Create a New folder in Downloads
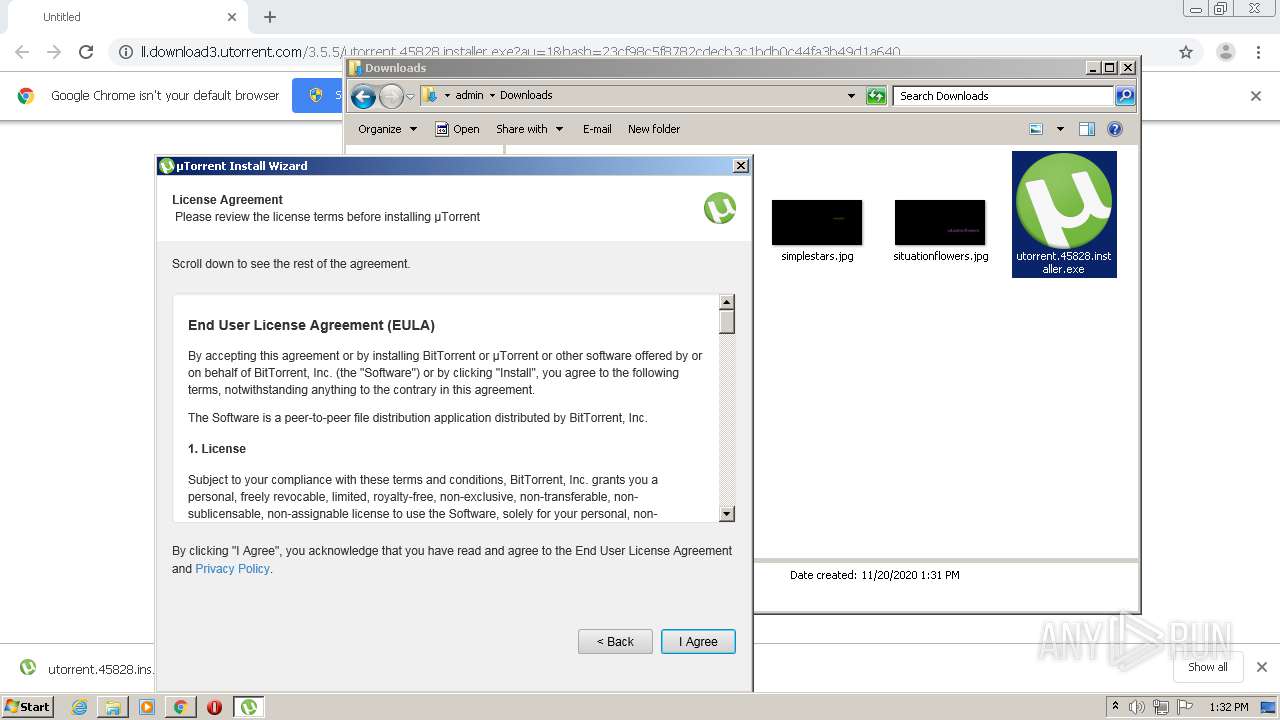Screen dimensions: 1280x720 [654, 129]
